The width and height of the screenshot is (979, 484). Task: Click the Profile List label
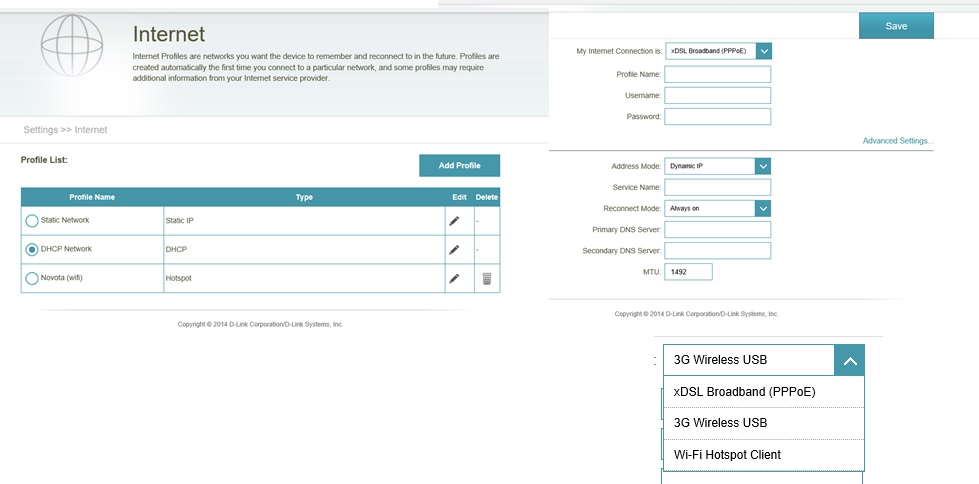pos(44,160)
